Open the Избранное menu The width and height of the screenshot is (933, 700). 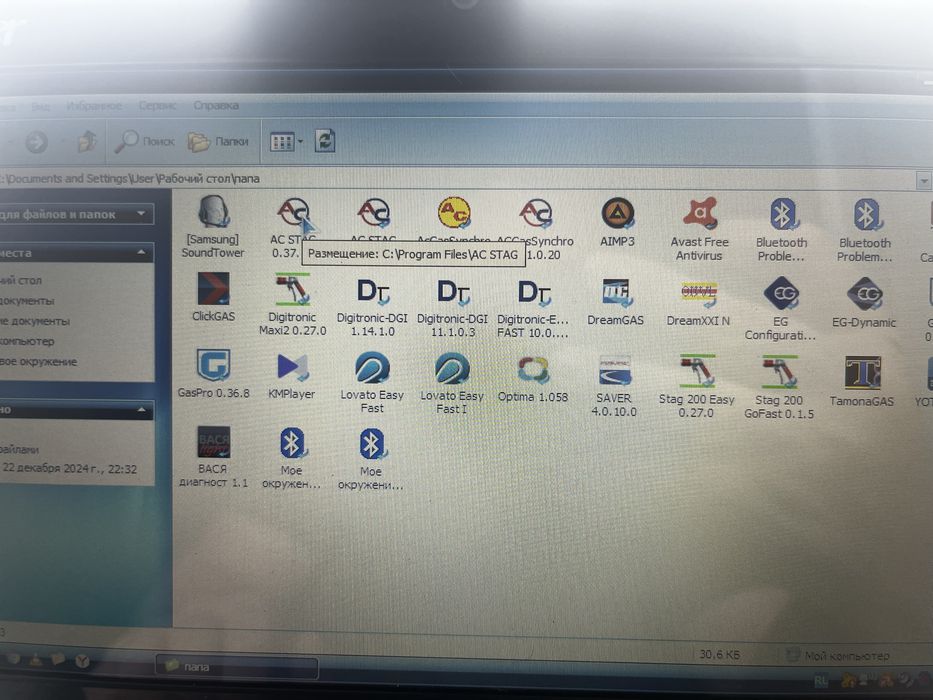(93, 106)
